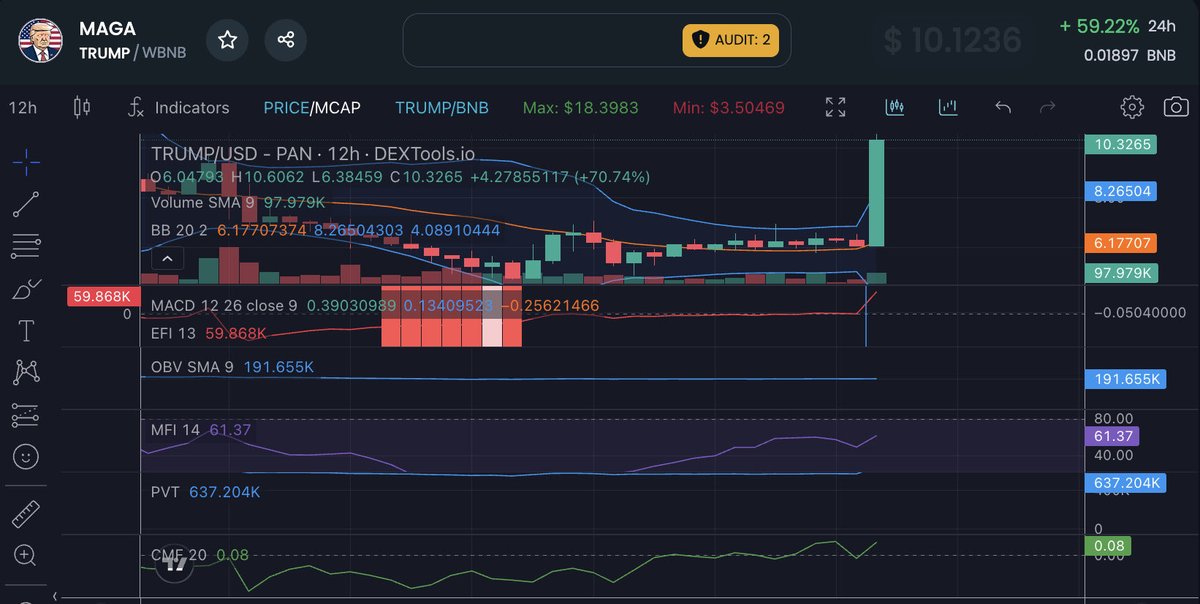Select the PVT indicator legend
1200x604 pixels.
coord(205,492)
